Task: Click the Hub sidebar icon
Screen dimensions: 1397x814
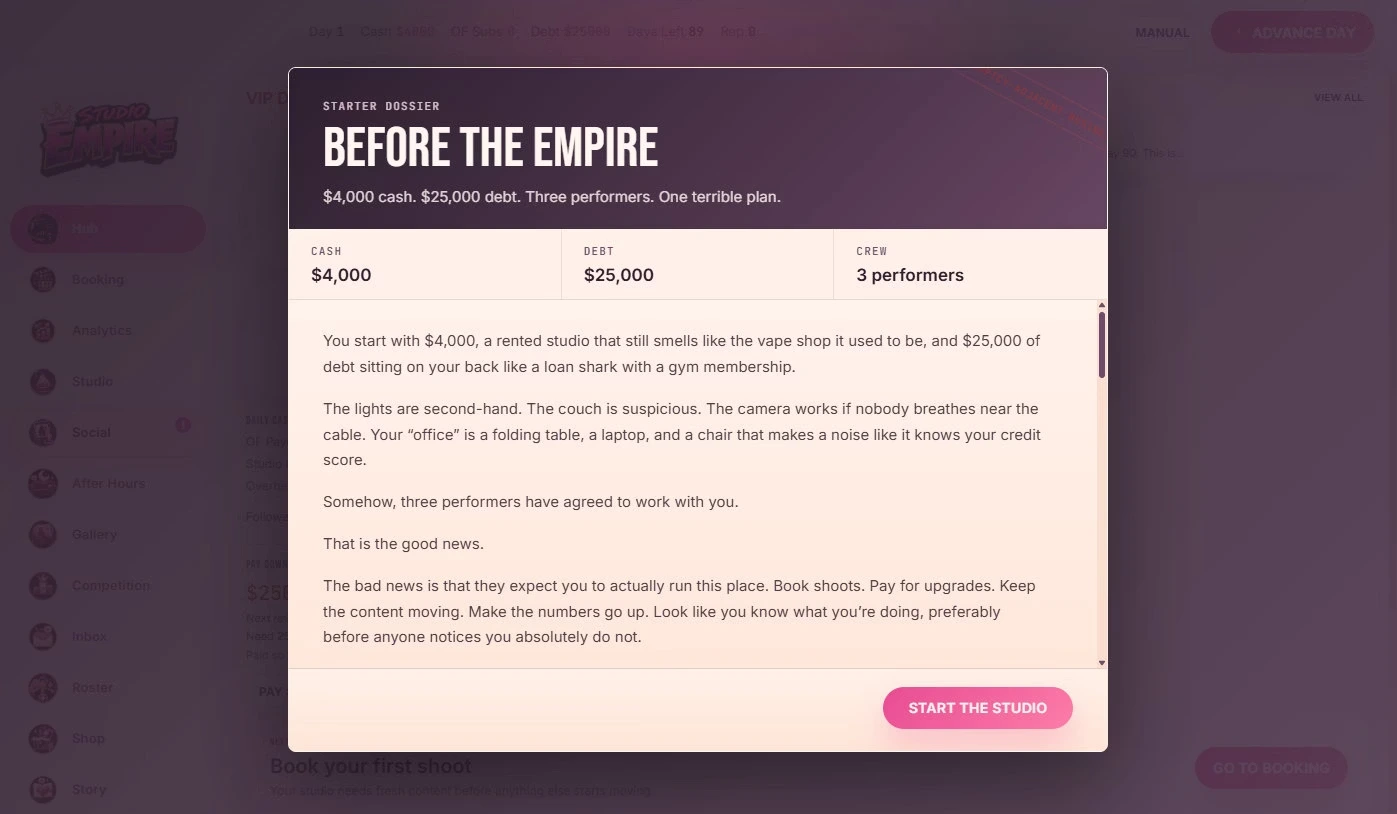Action: [x=43, y=229]
